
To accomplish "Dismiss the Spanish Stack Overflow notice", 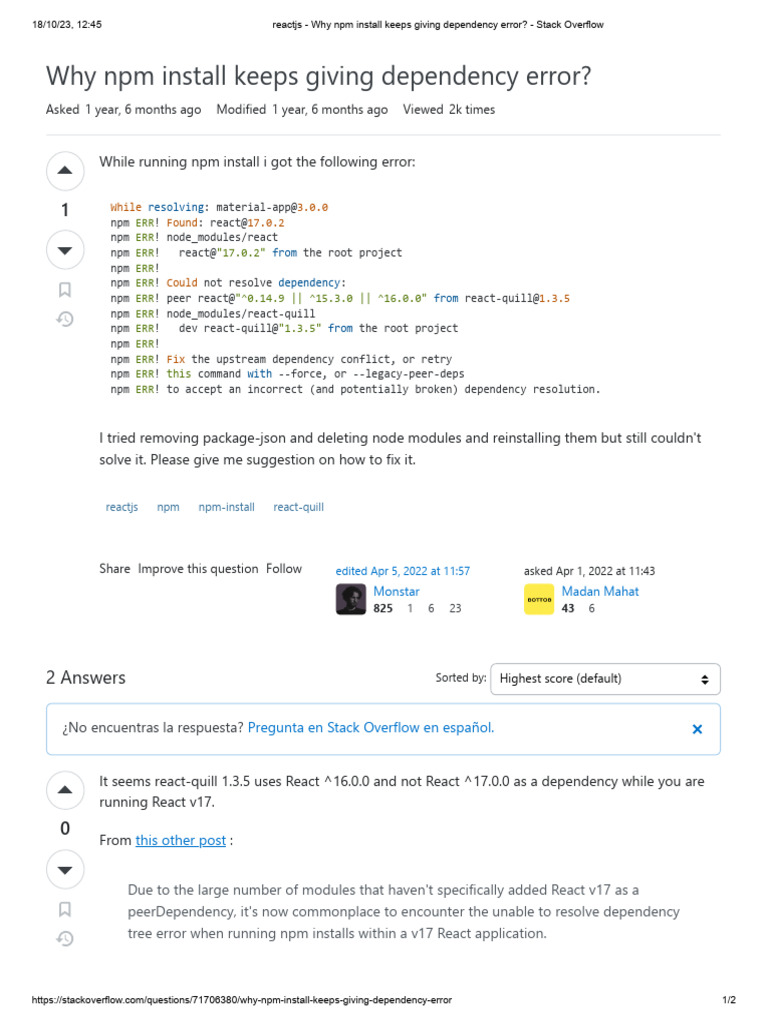I will pos(697,729).
